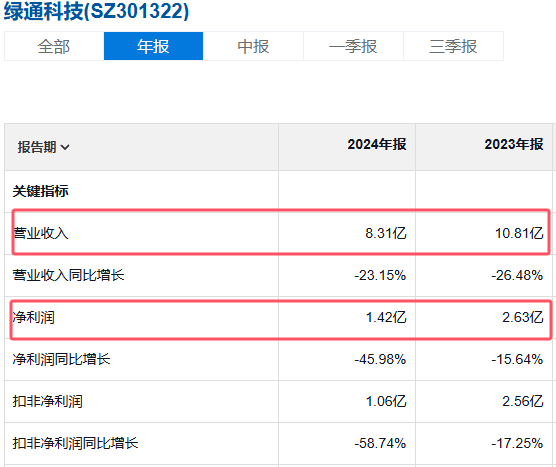Click the 净利润 row label
The width and height of the screenshot is (556, 467).
point(34,317)
